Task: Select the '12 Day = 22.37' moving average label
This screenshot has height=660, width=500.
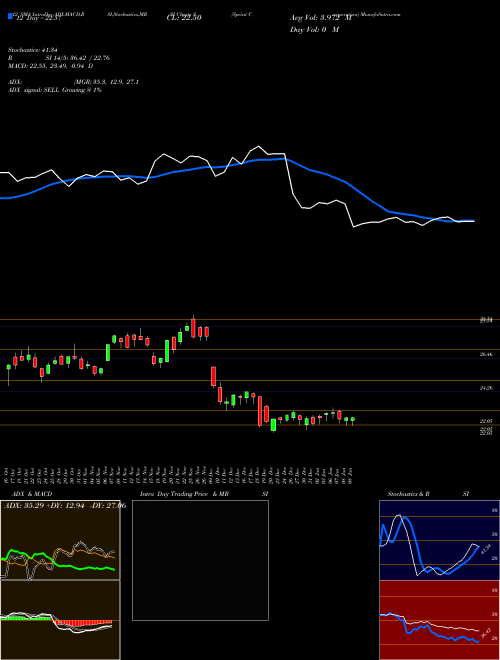Action: point(40,18)
